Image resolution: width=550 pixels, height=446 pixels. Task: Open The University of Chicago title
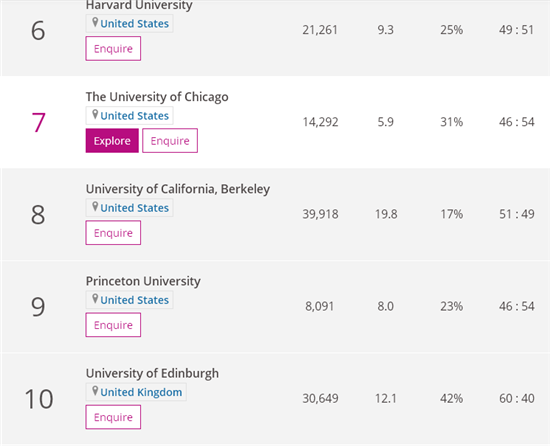157,97
